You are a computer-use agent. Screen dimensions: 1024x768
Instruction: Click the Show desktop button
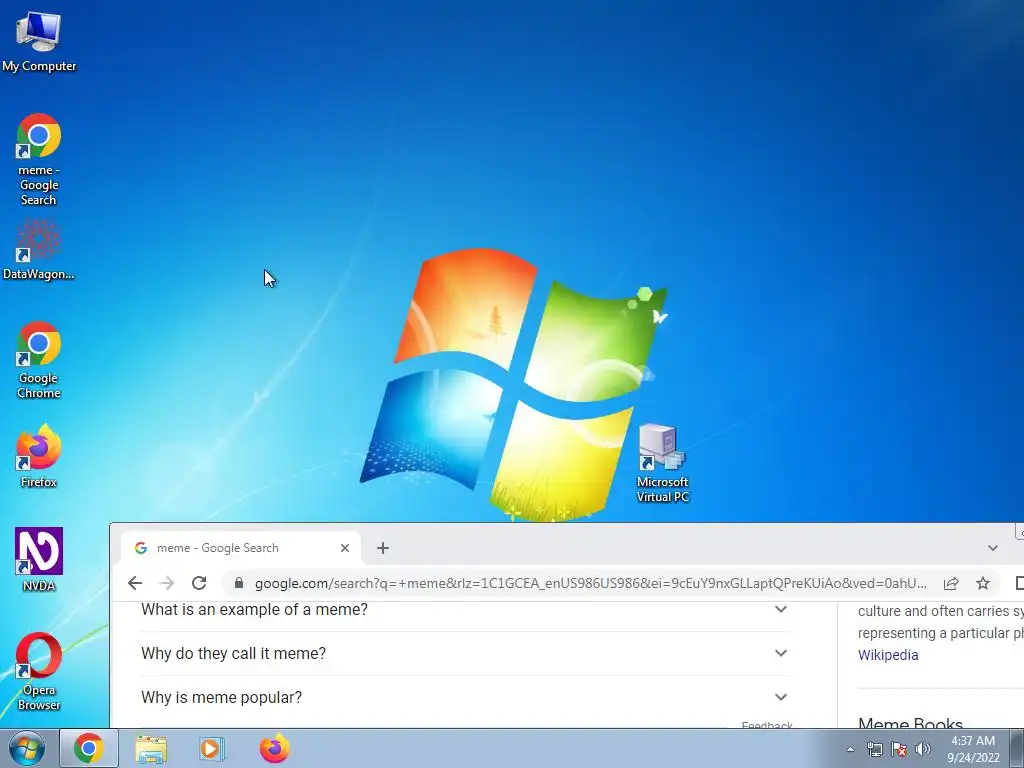click(1017, 748)
